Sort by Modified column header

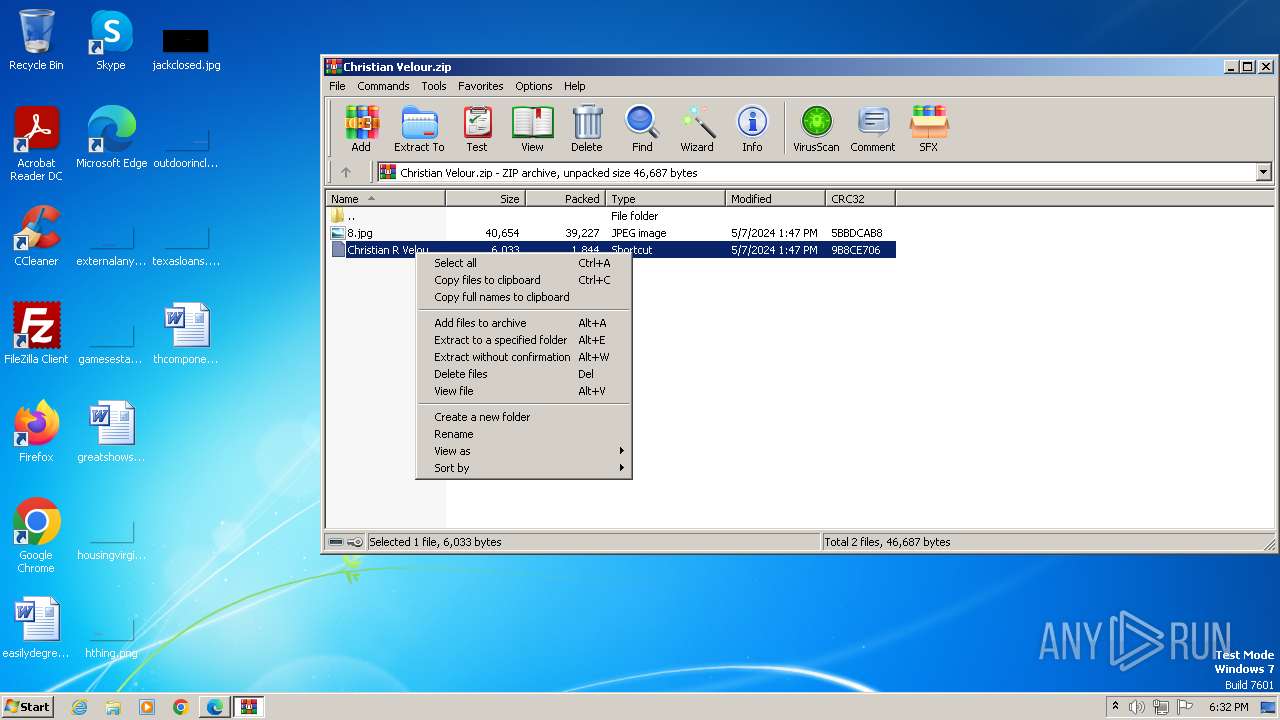coord(776,199)
